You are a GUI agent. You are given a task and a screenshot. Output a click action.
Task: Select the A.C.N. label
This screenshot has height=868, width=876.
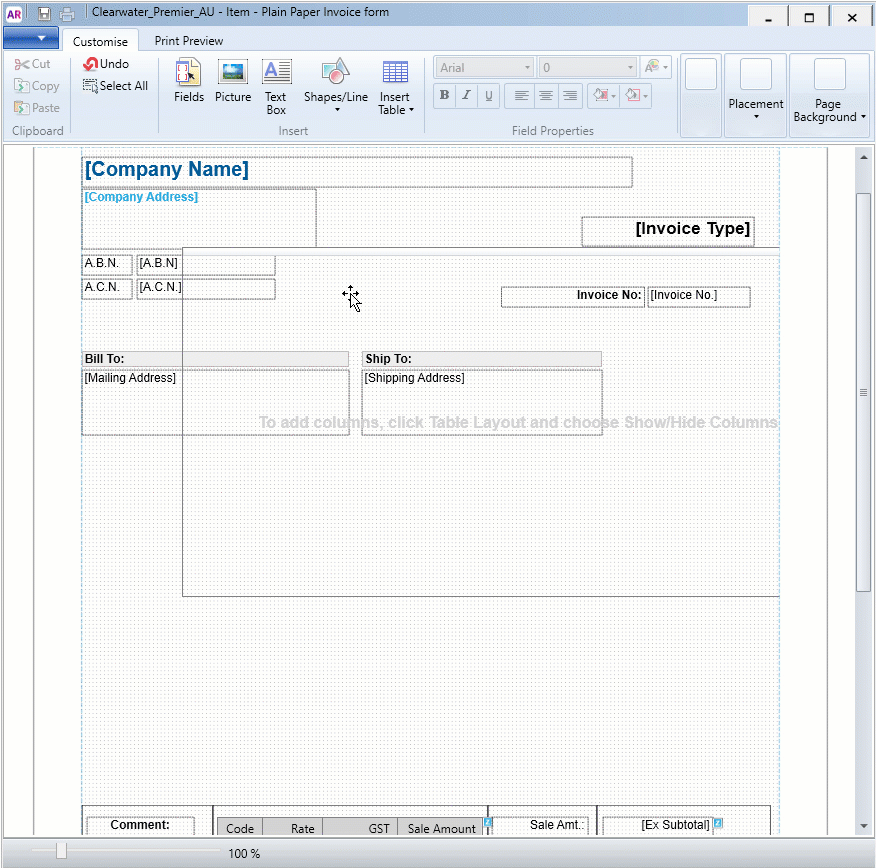107,289
